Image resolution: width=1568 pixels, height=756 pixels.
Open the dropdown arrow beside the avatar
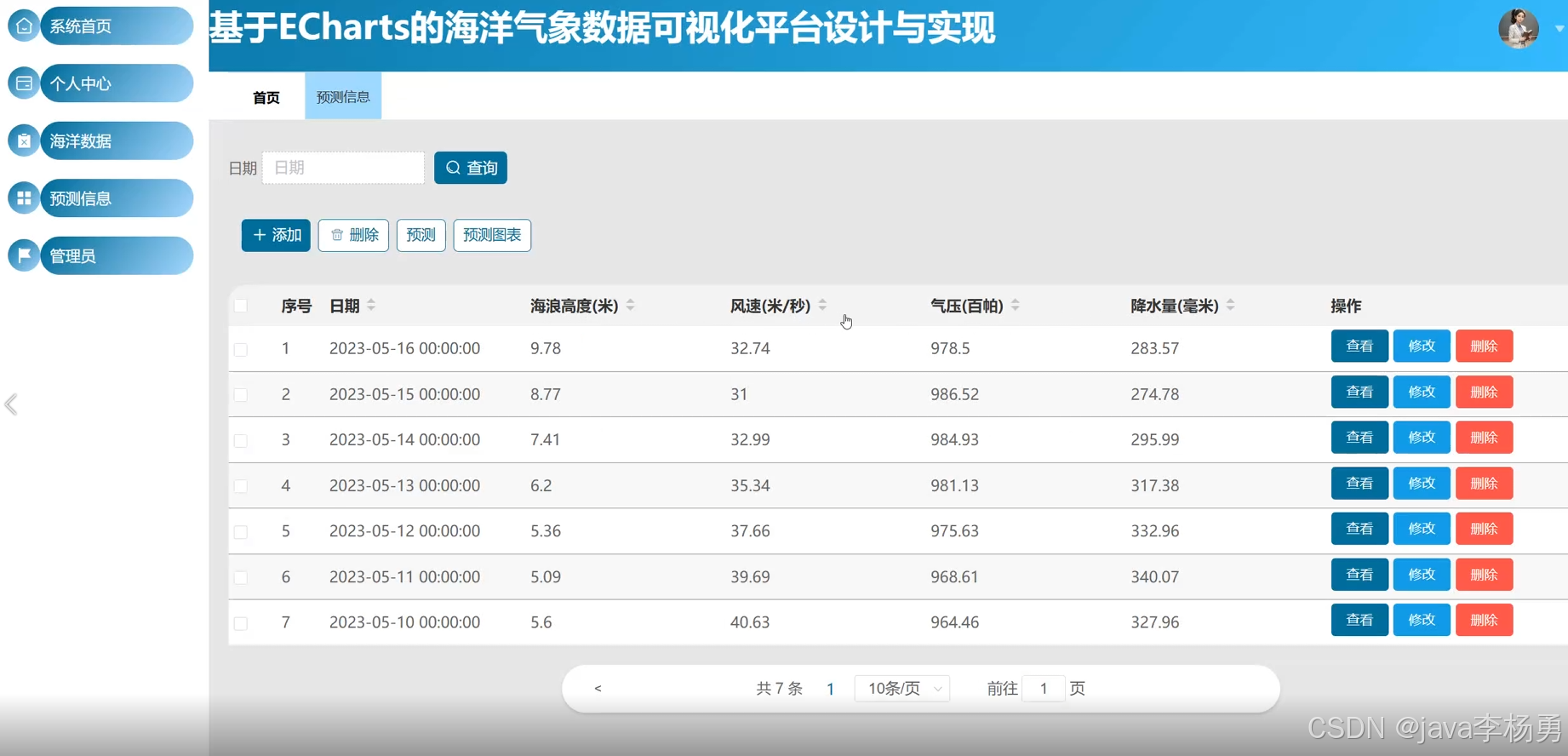click(1559, 29)
